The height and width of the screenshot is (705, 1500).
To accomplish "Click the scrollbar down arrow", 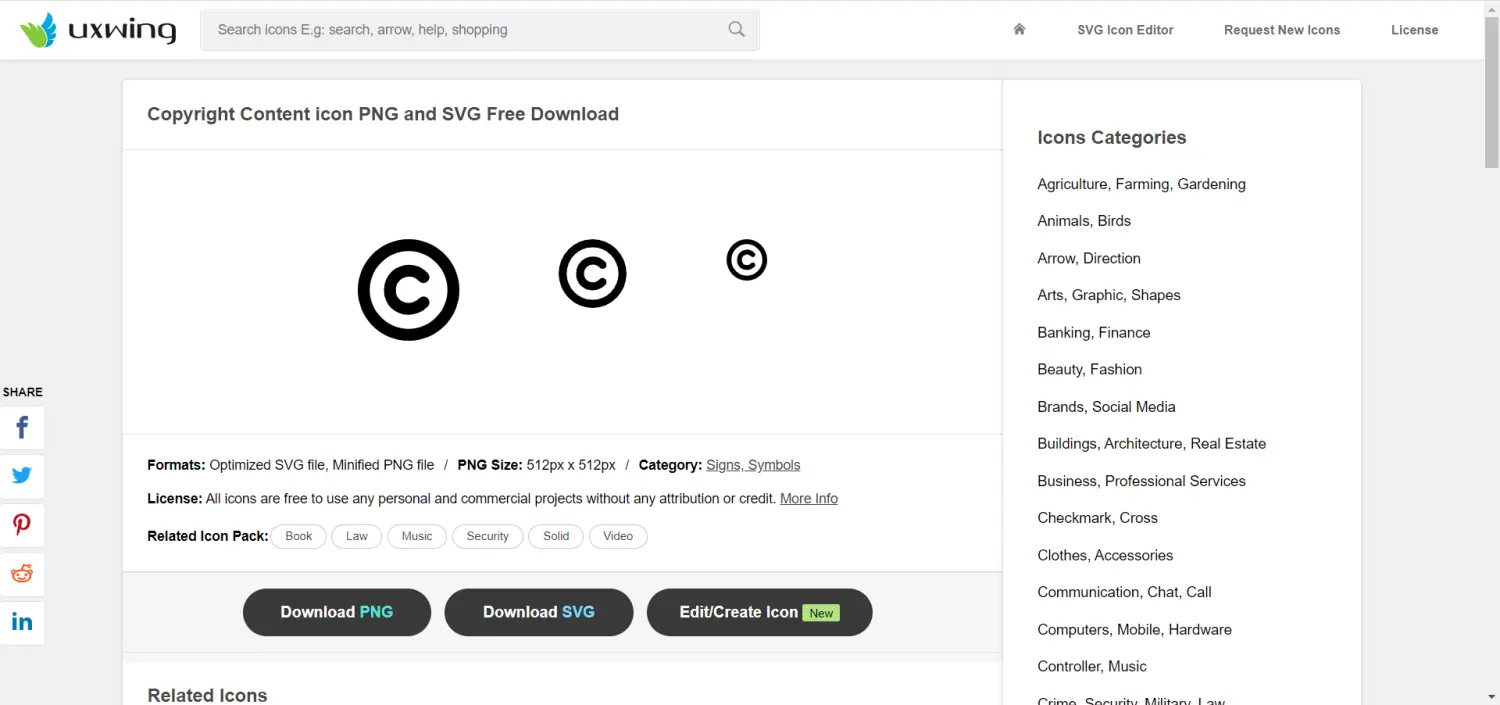I will pos(1491,696).
